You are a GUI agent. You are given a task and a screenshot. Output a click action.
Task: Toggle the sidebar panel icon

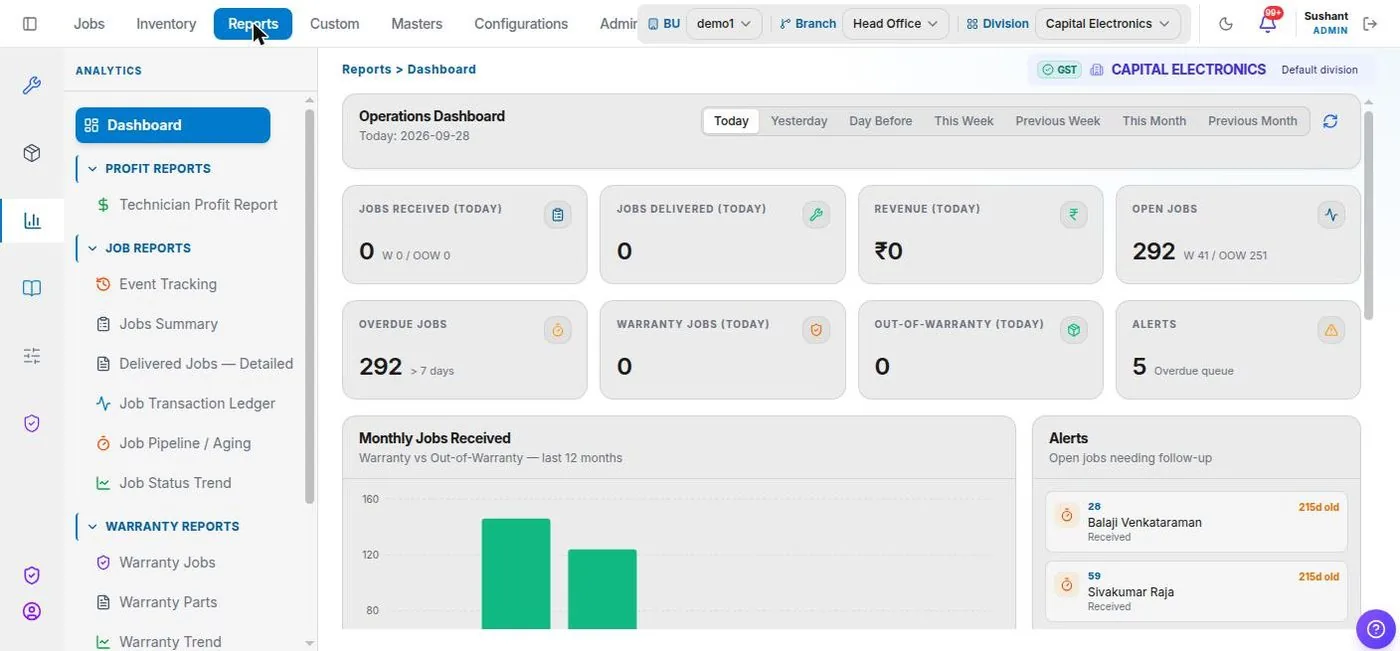point(30,23)
